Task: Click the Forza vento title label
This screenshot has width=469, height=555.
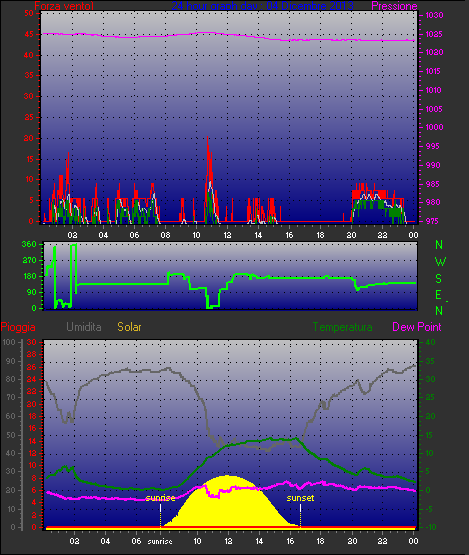Action: click(64, 6)
